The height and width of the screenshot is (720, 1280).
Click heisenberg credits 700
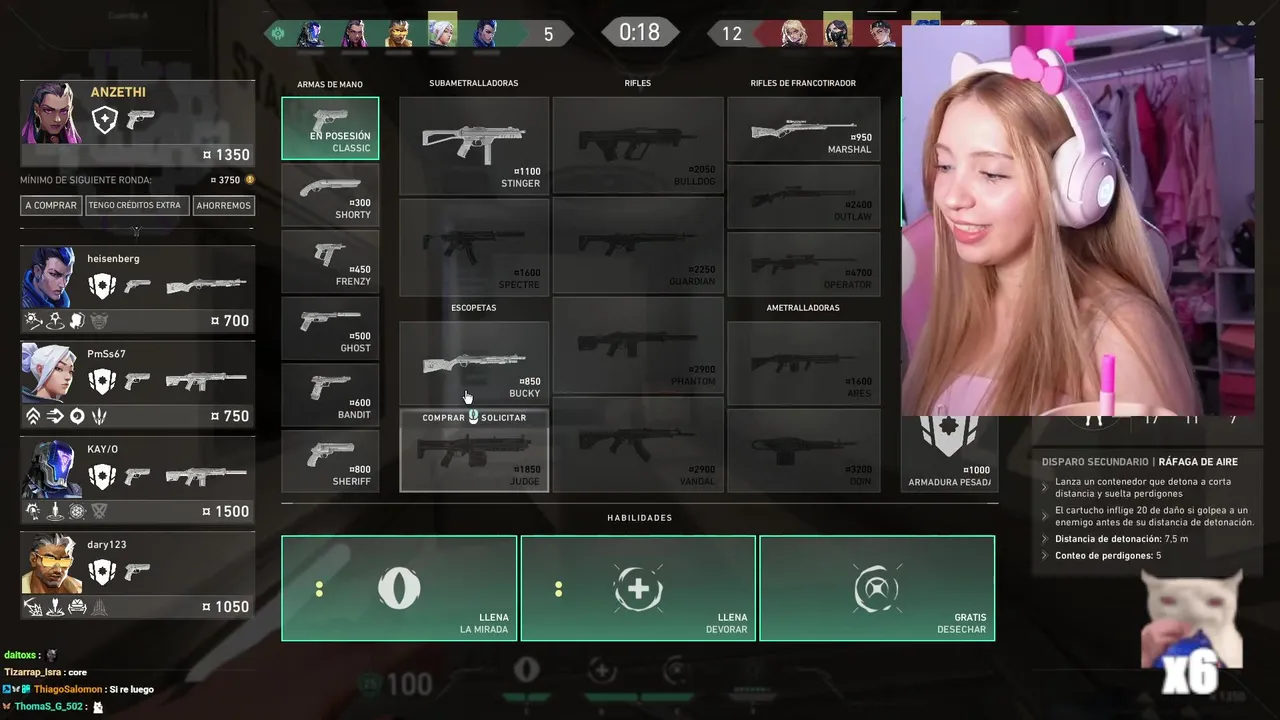pos(230,321)
